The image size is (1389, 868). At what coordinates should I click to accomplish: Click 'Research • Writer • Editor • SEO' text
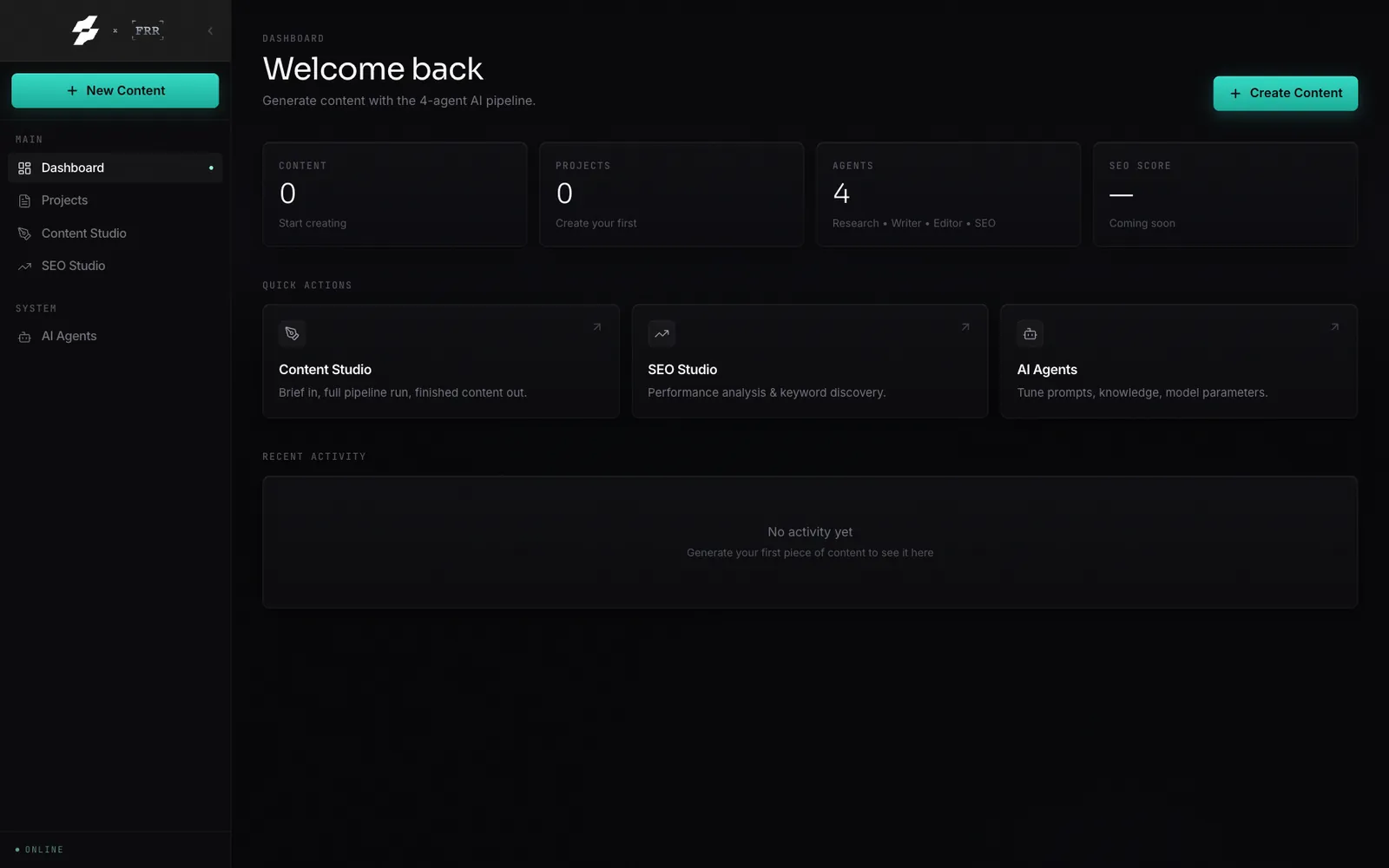point(913,223)
